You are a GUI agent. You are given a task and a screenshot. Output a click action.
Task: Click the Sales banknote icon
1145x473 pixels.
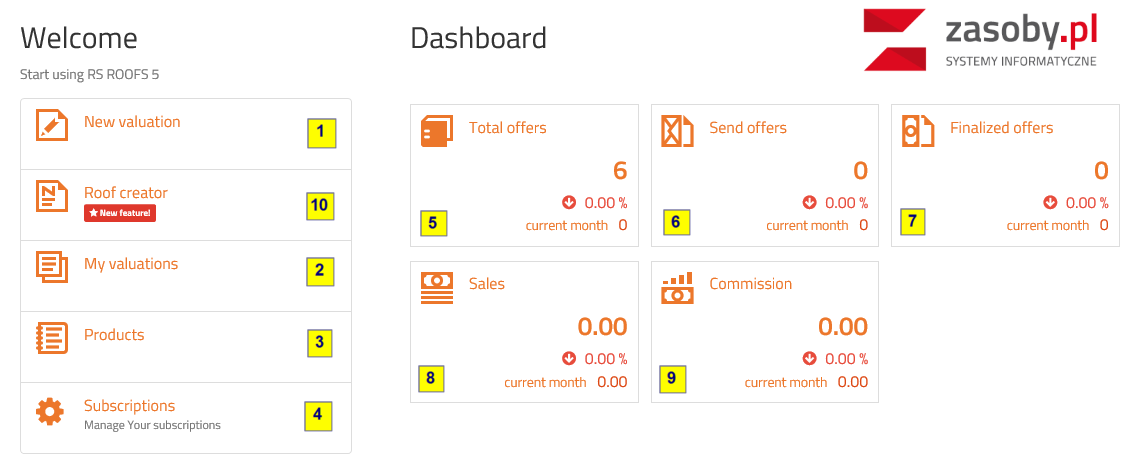click(x=436, y=287)
